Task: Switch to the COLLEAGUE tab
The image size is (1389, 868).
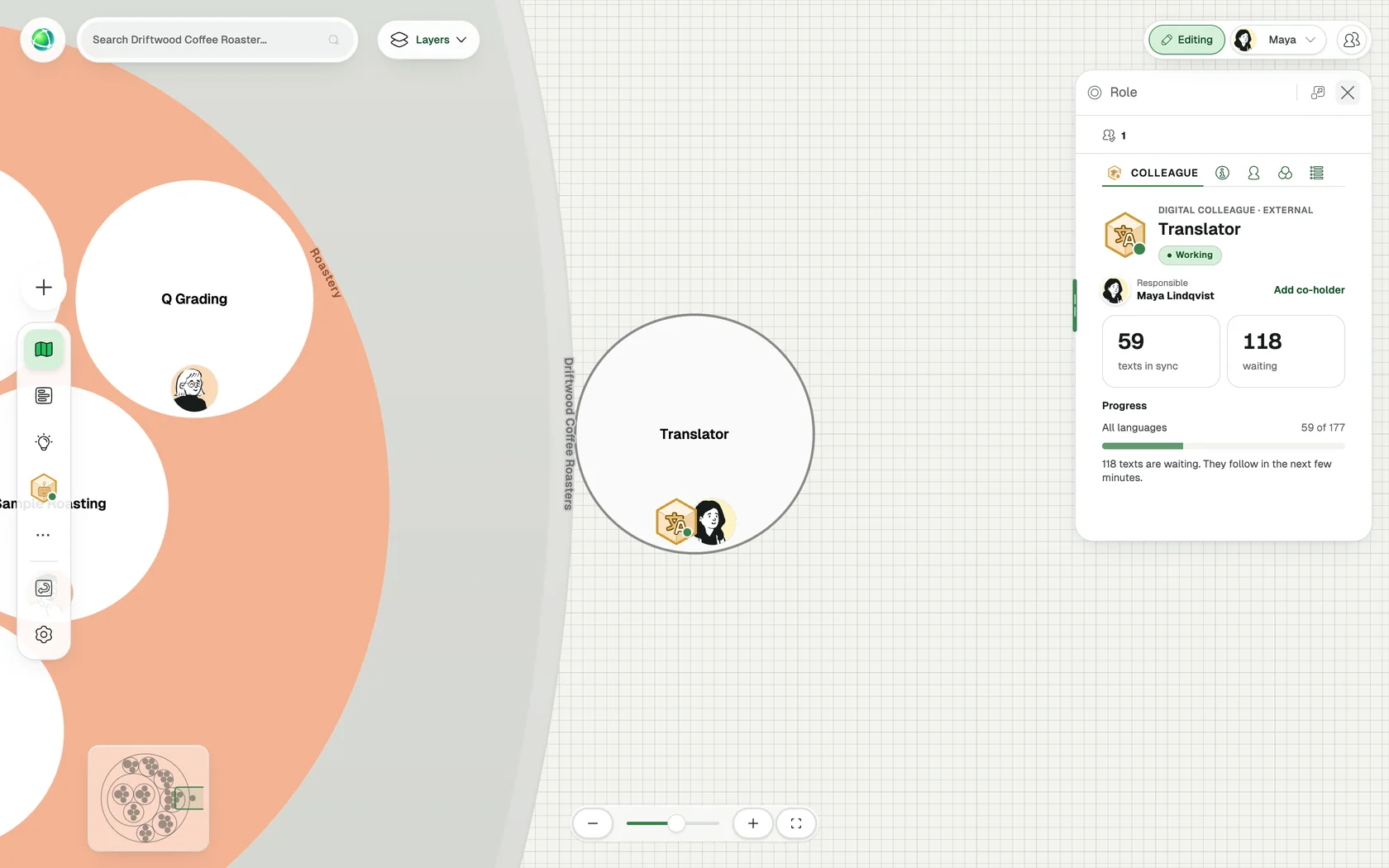Action: click(x=1153, y=173)
